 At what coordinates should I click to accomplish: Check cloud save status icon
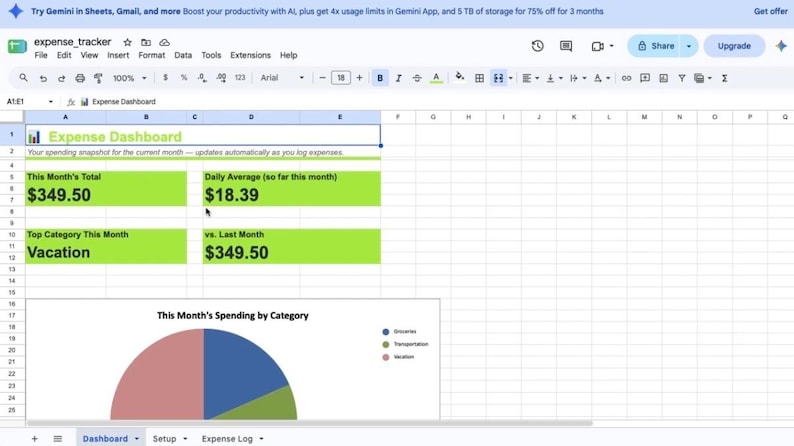pos(165,43)
